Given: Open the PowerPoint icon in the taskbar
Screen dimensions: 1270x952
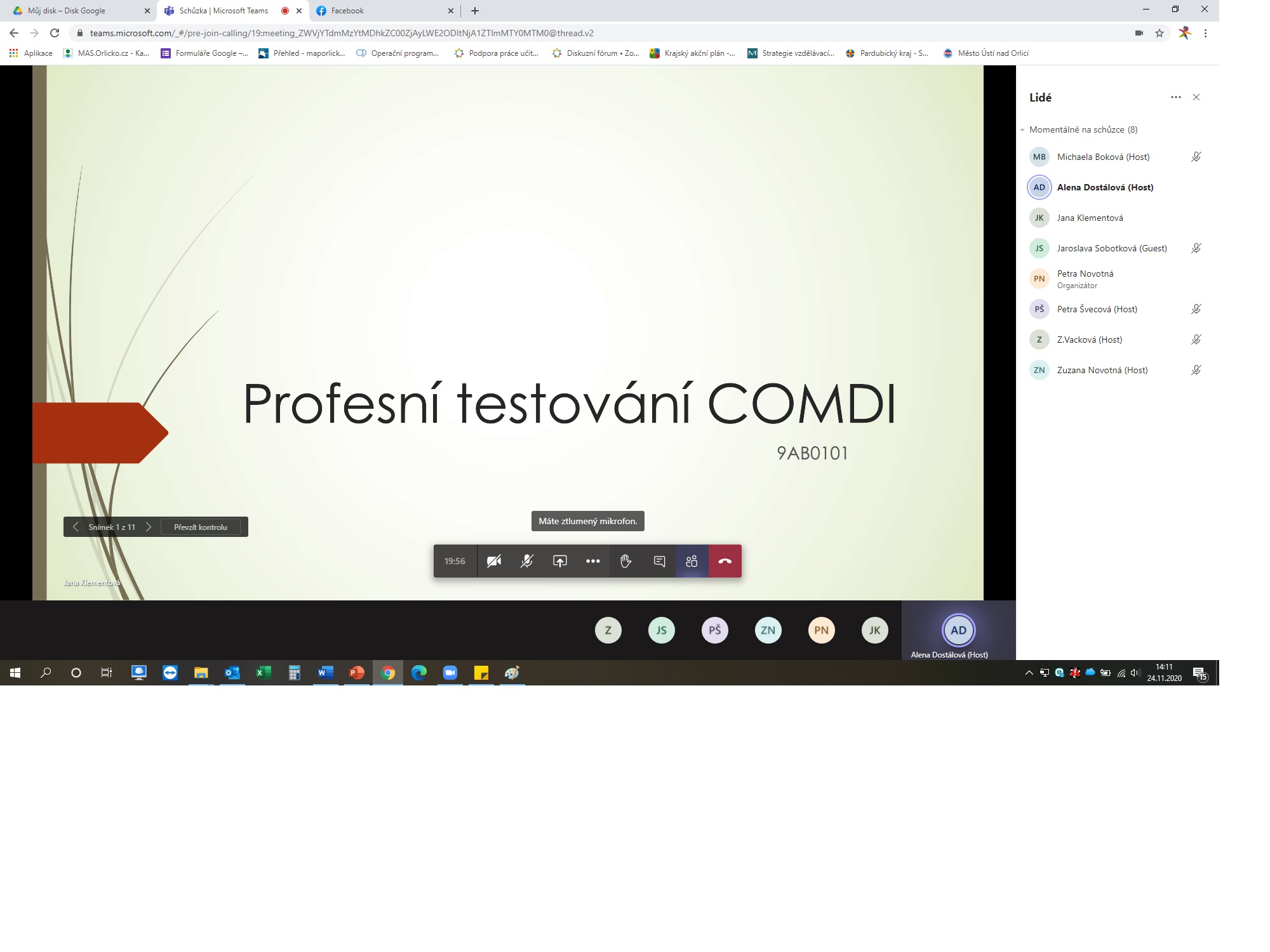Looking at the screenshot, I should (357, 673).
